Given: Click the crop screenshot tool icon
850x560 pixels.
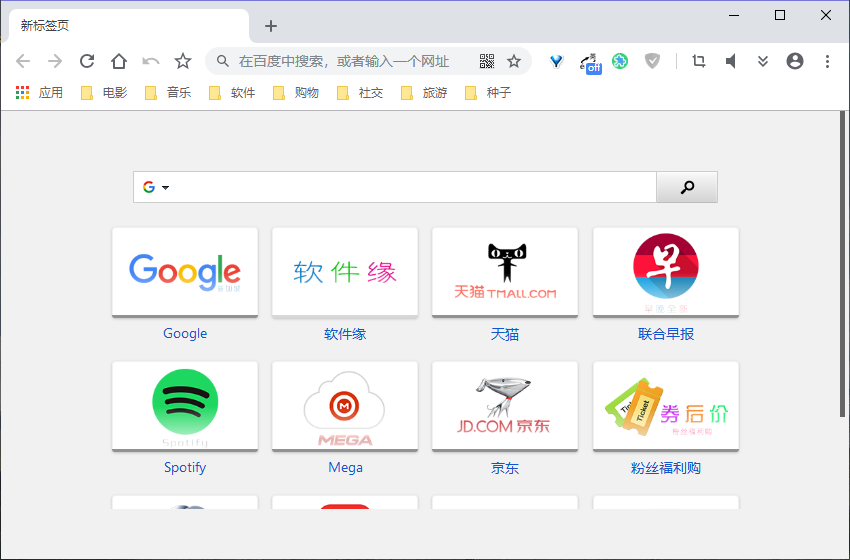Looking at the screenshot, I should (x=699, y=61).
